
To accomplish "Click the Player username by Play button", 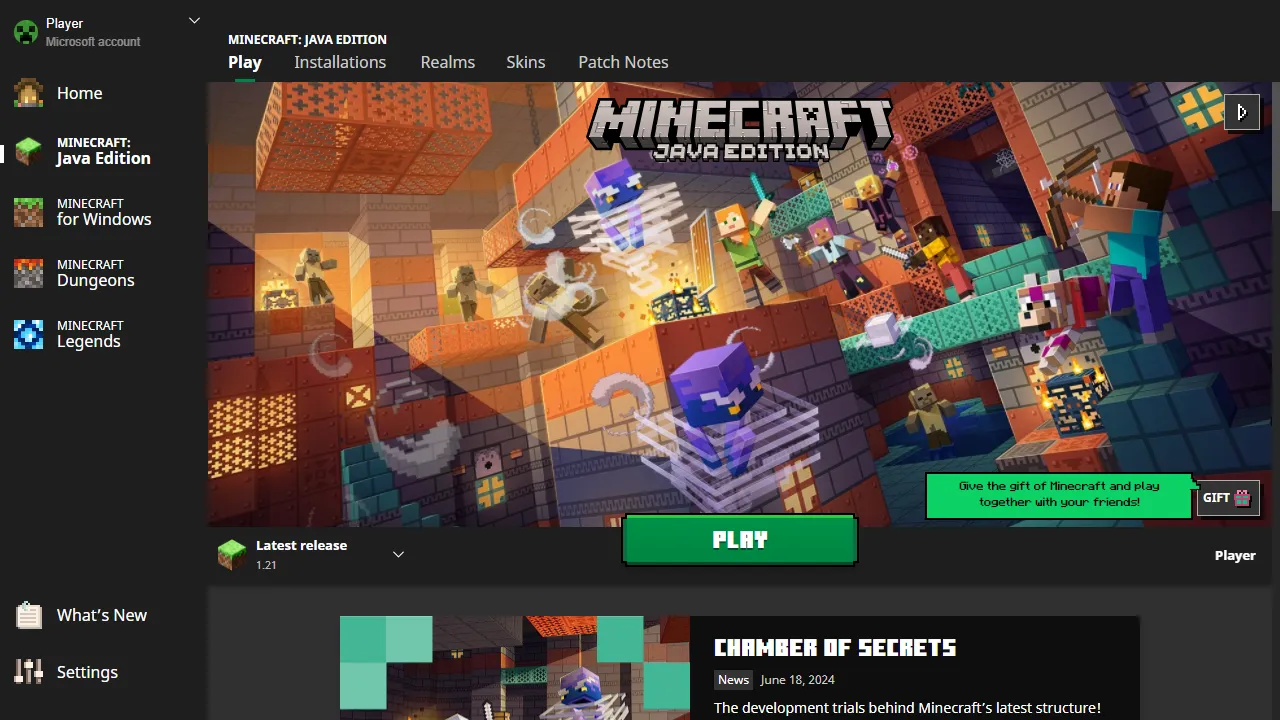I will tap(1235, 555).
